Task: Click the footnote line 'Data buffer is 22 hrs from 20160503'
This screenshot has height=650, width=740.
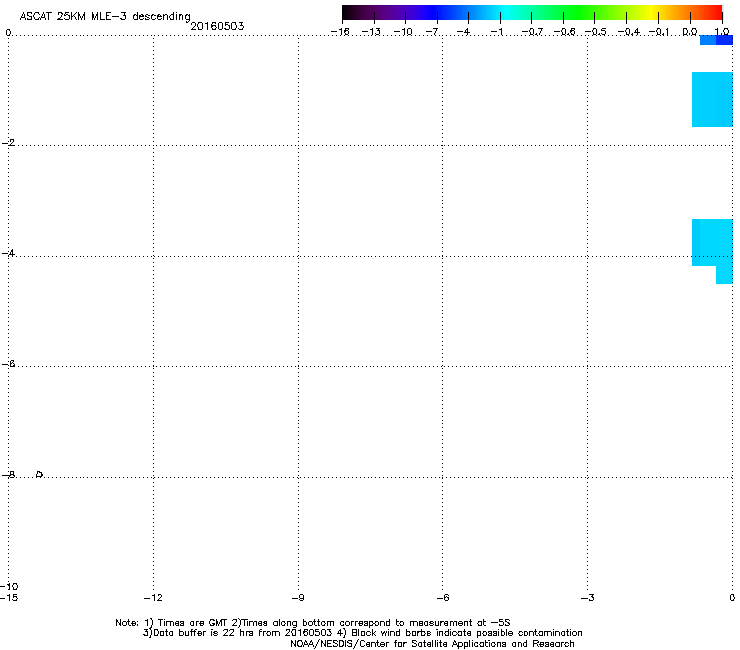Action: 238,633
